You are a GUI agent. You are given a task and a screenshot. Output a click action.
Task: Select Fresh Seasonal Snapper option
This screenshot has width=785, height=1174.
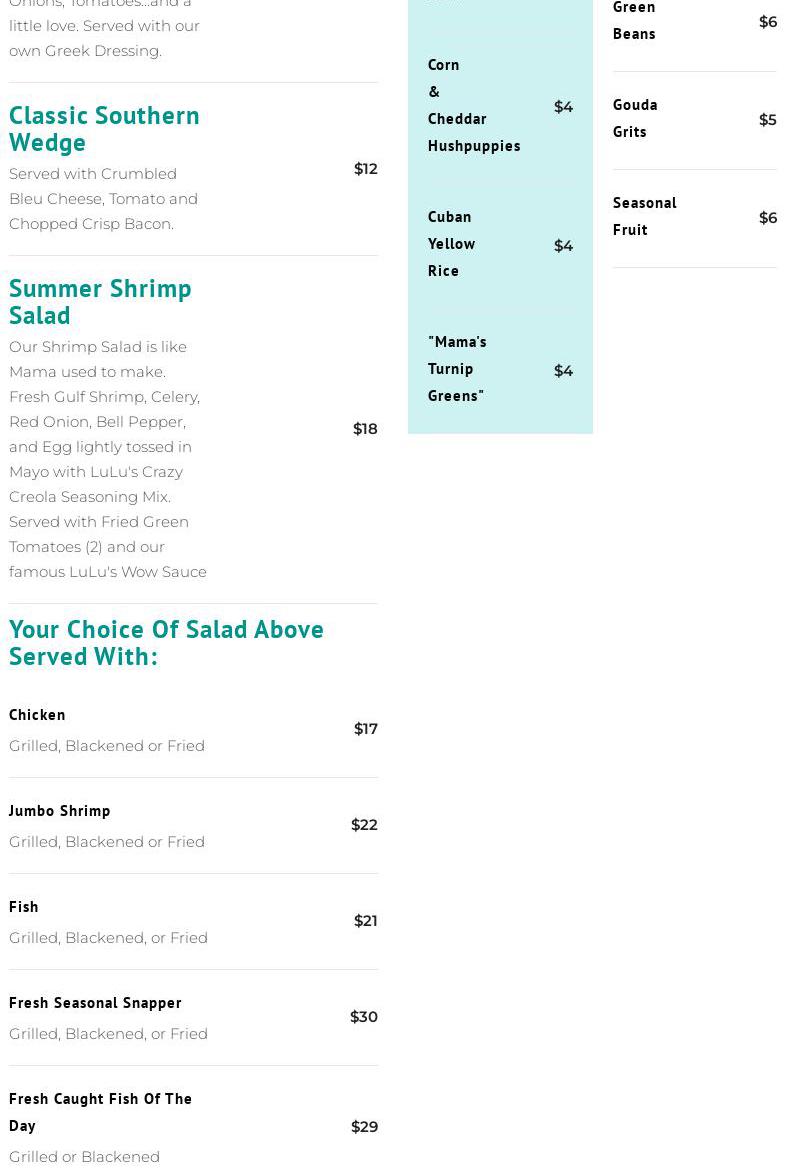(95, 1002)
